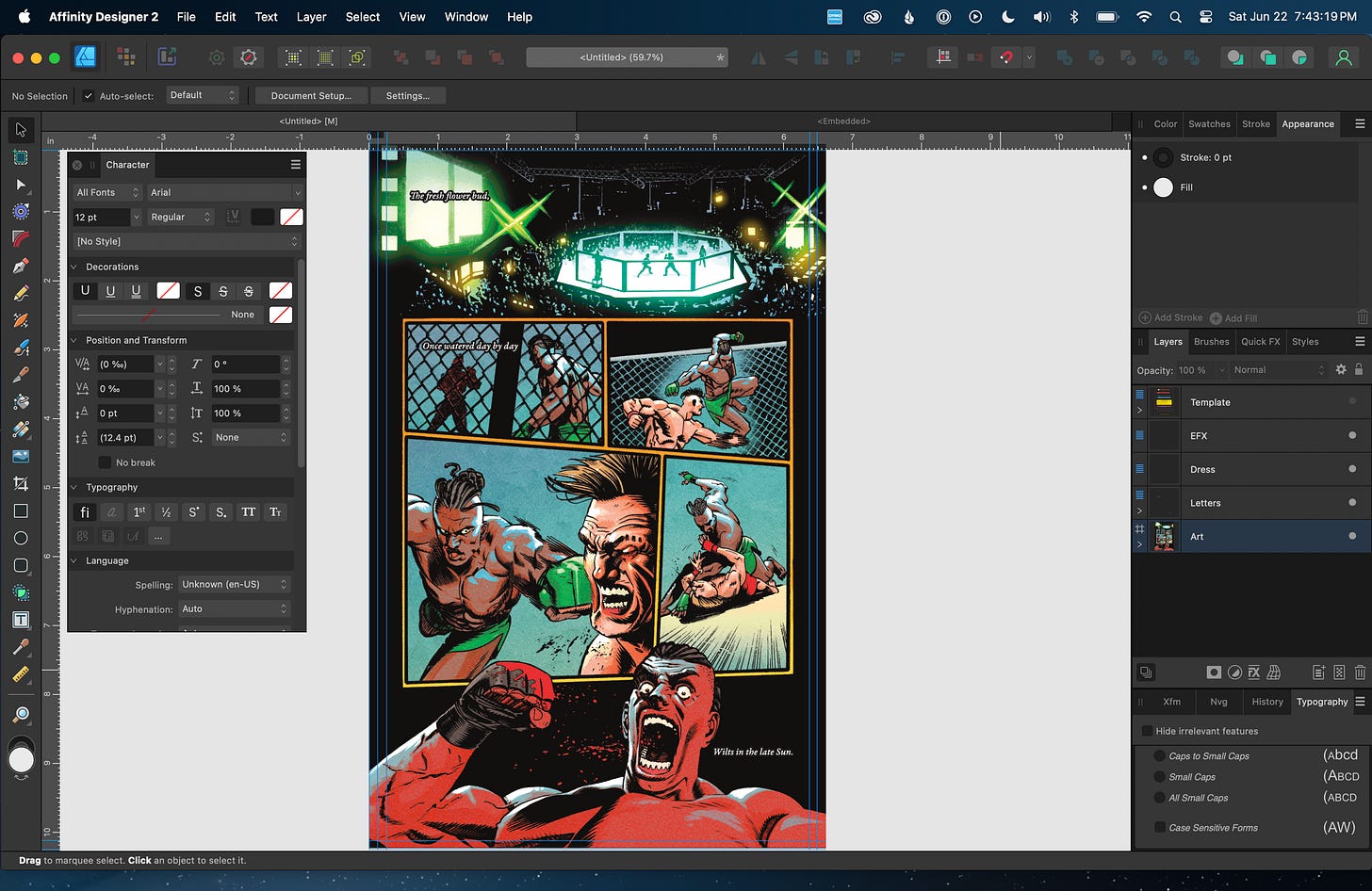Open the Normal blend mode dropdown
Viewport: 1372px width, 891px height.
1280,370
